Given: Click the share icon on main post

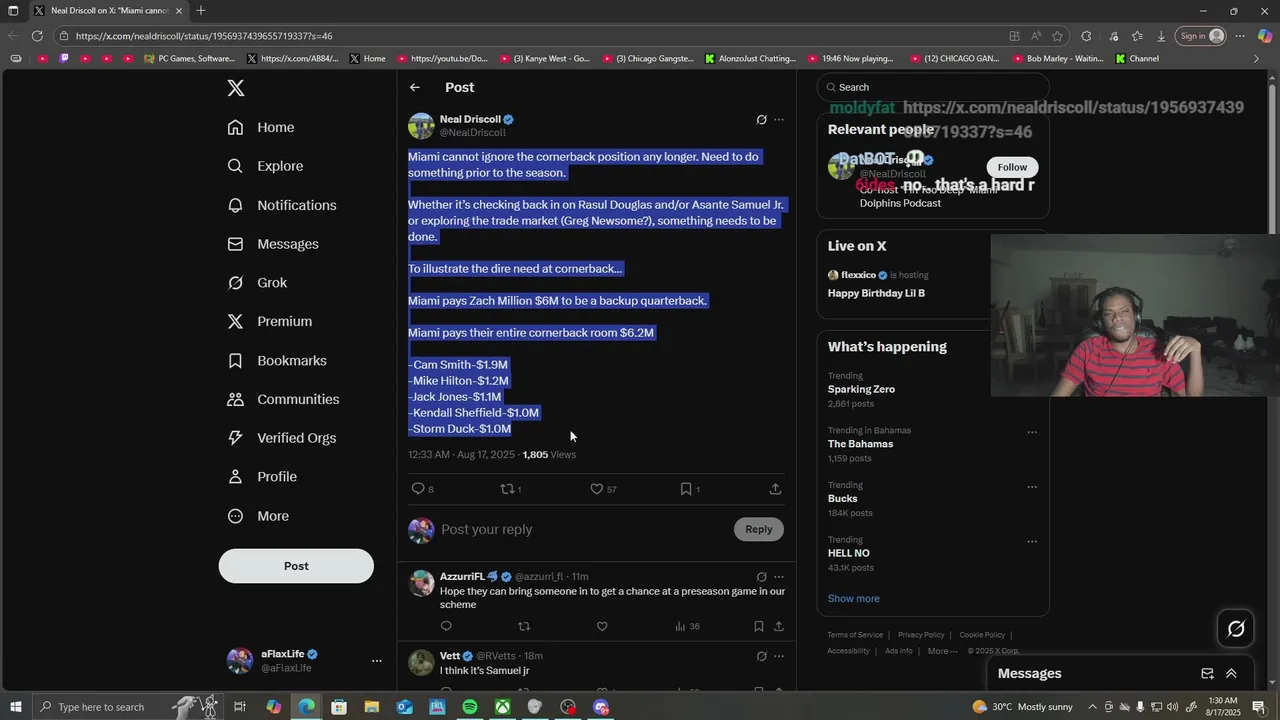Looking at the screenshot, I should point(775,489).
